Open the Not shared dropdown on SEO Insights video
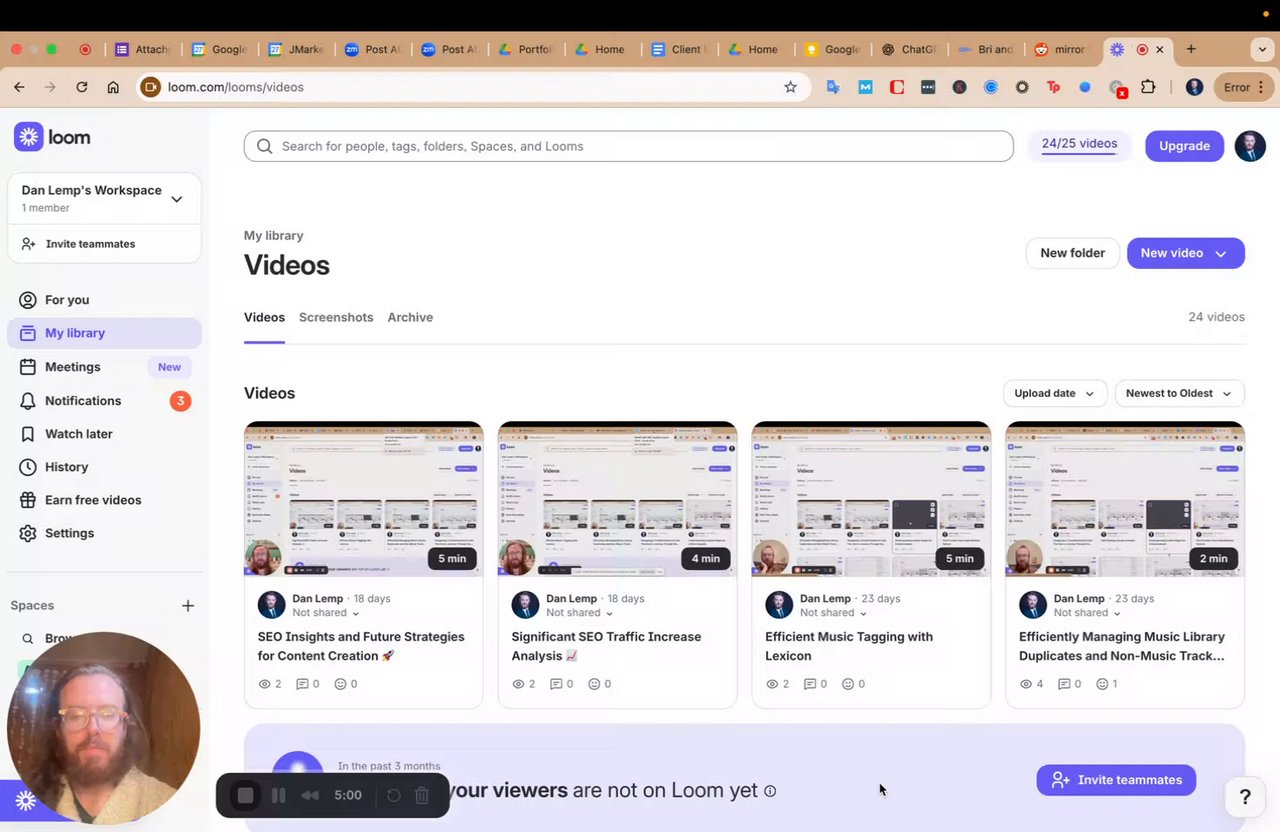The width and height of the screenshot is (1280, 832). [326, 613]
